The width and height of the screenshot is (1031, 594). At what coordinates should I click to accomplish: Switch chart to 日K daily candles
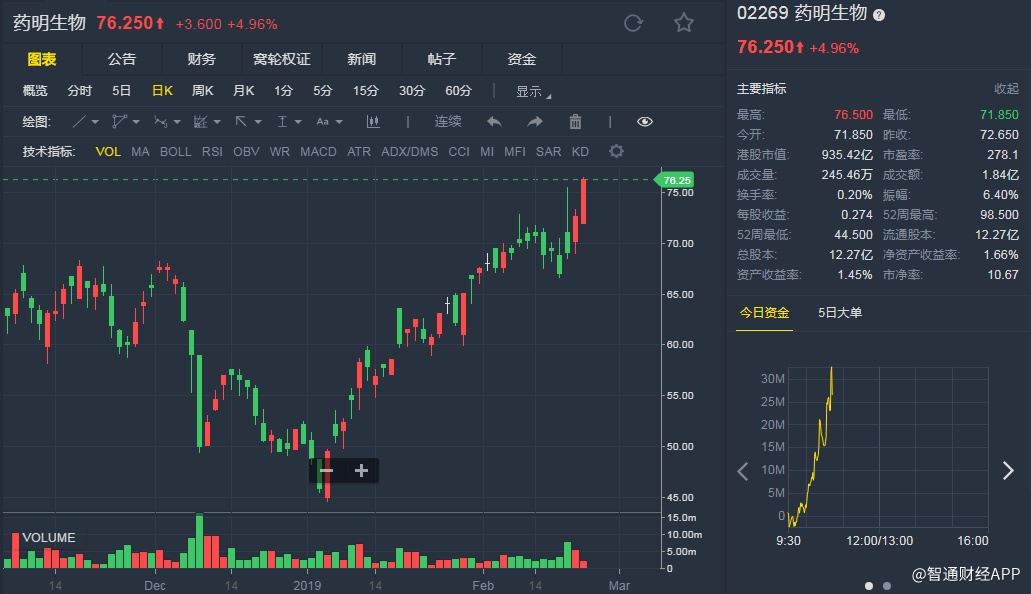pyautogui.click(x=162, y=91)
